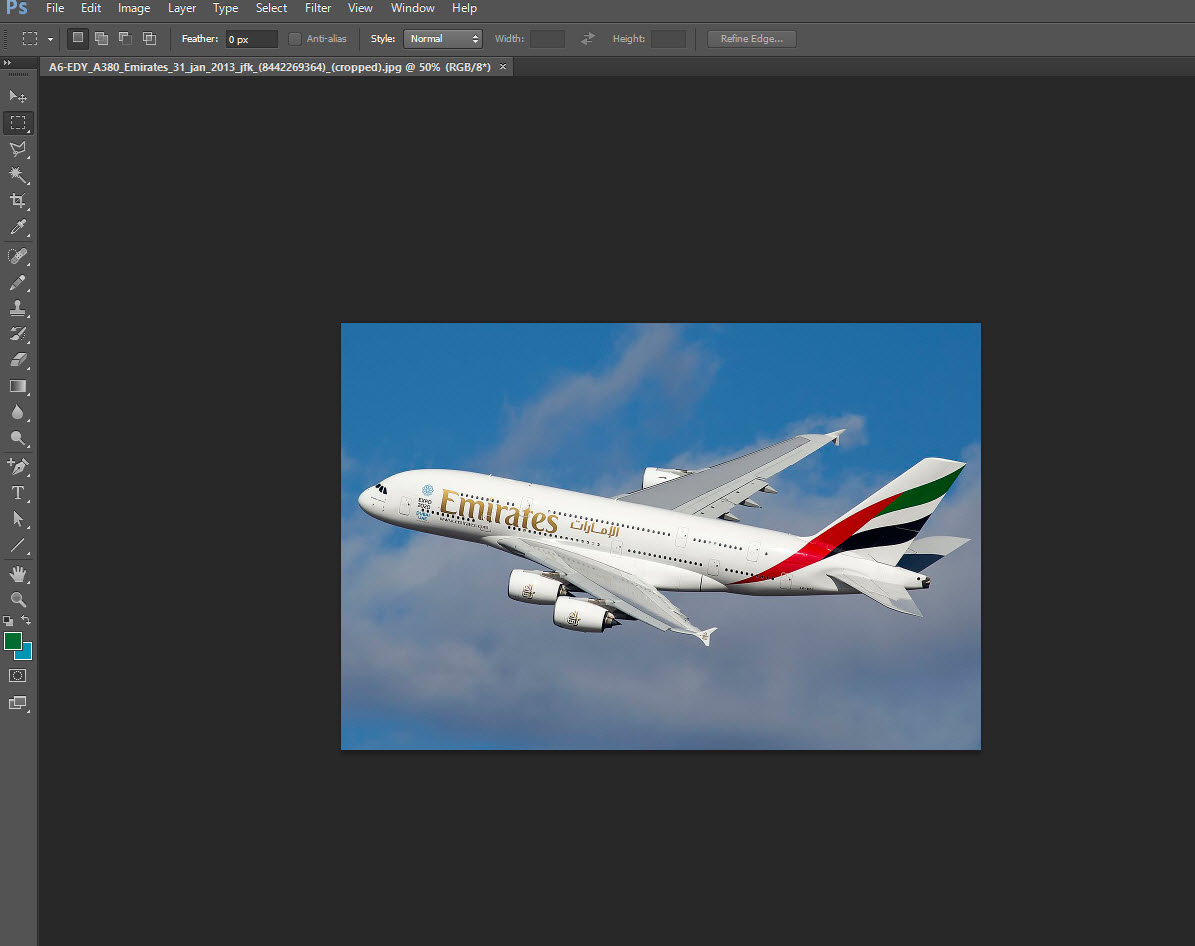1195x946 pixels.
Task: Click the Width input field
Action: (x=547, y=39)
